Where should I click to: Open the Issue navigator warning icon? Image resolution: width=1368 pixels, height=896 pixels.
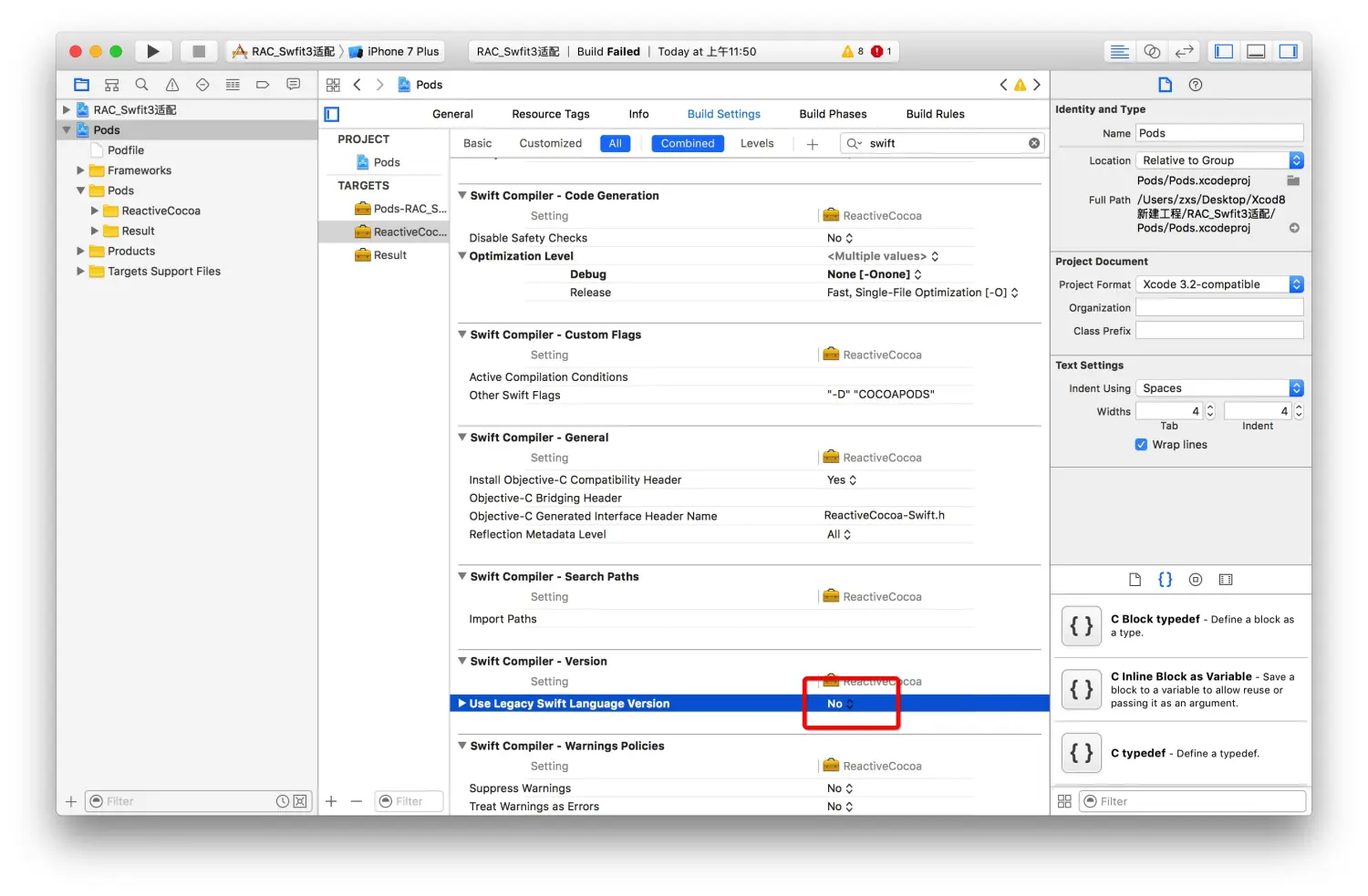(172, 85)
